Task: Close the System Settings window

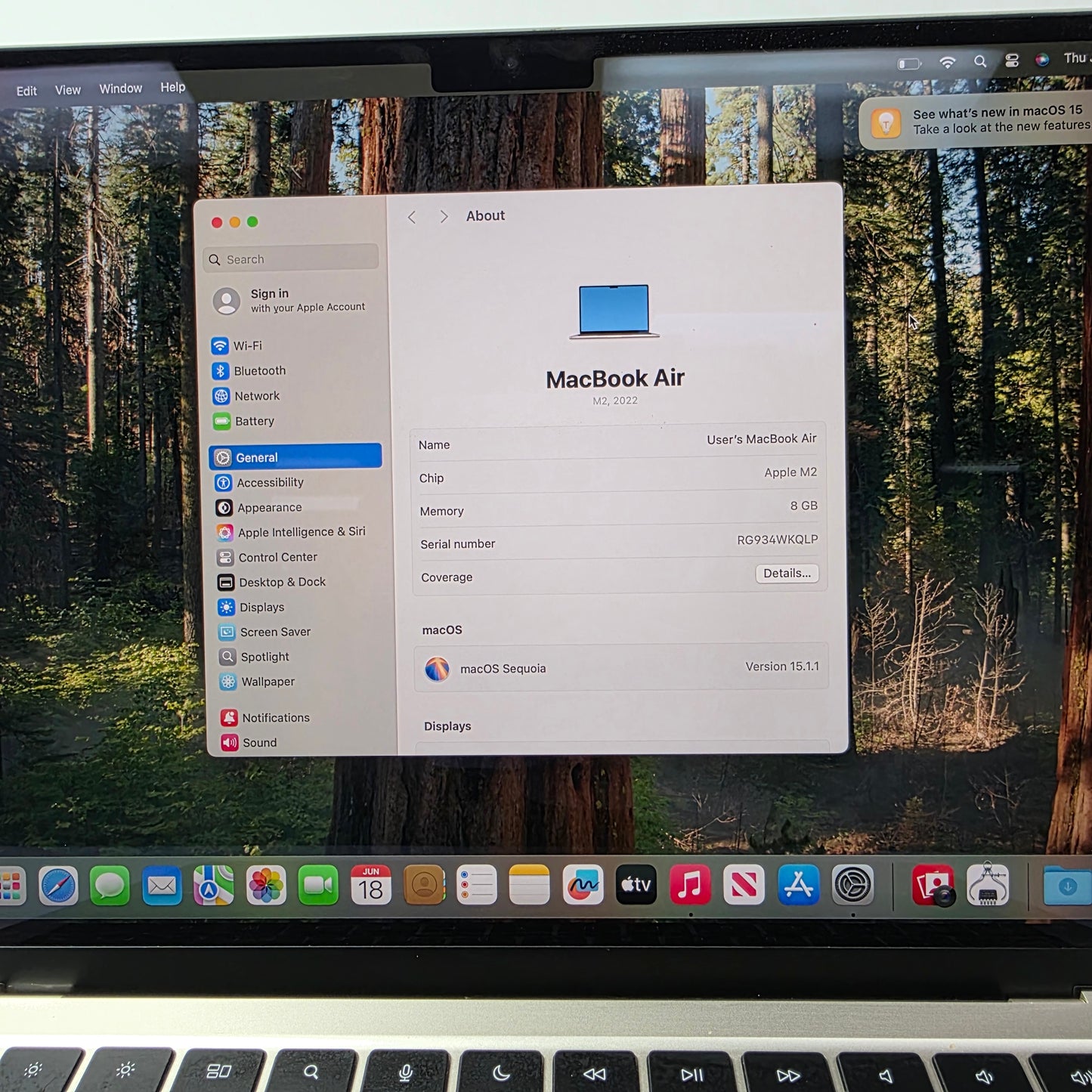Action: pyautogui.click(x=217, y=222)
